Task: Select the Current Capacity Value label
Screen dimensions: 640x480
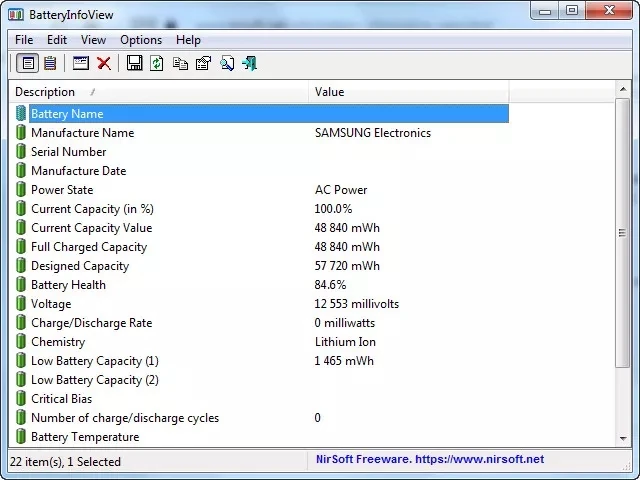Action: coord(91,228)
